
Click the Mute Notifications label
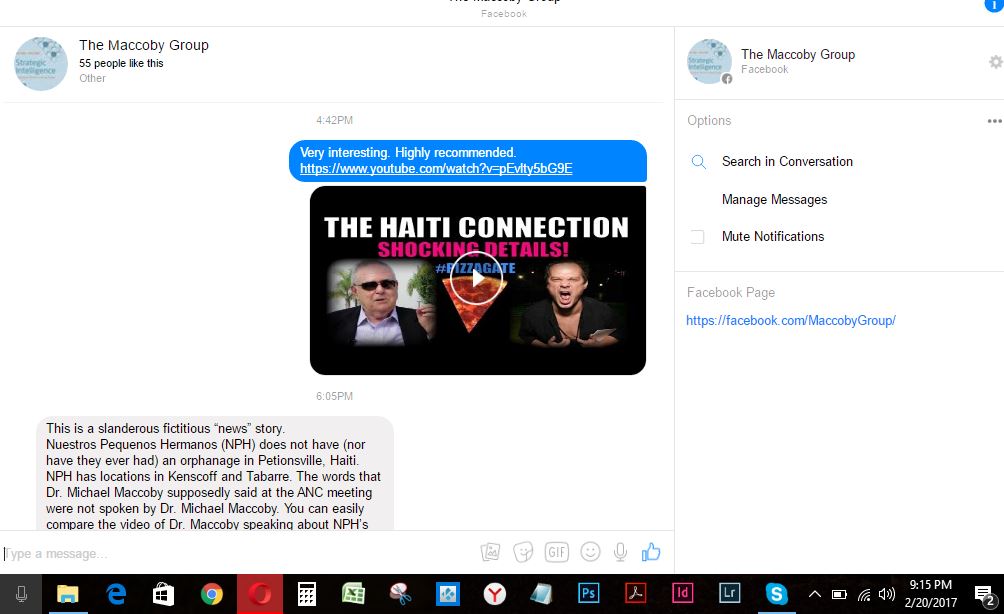point(773,237)
